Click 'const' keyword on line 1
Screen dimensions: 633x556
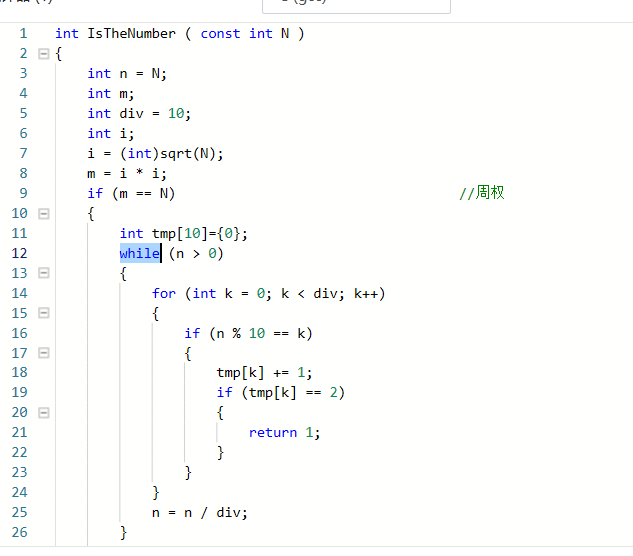tap(220, 34)
